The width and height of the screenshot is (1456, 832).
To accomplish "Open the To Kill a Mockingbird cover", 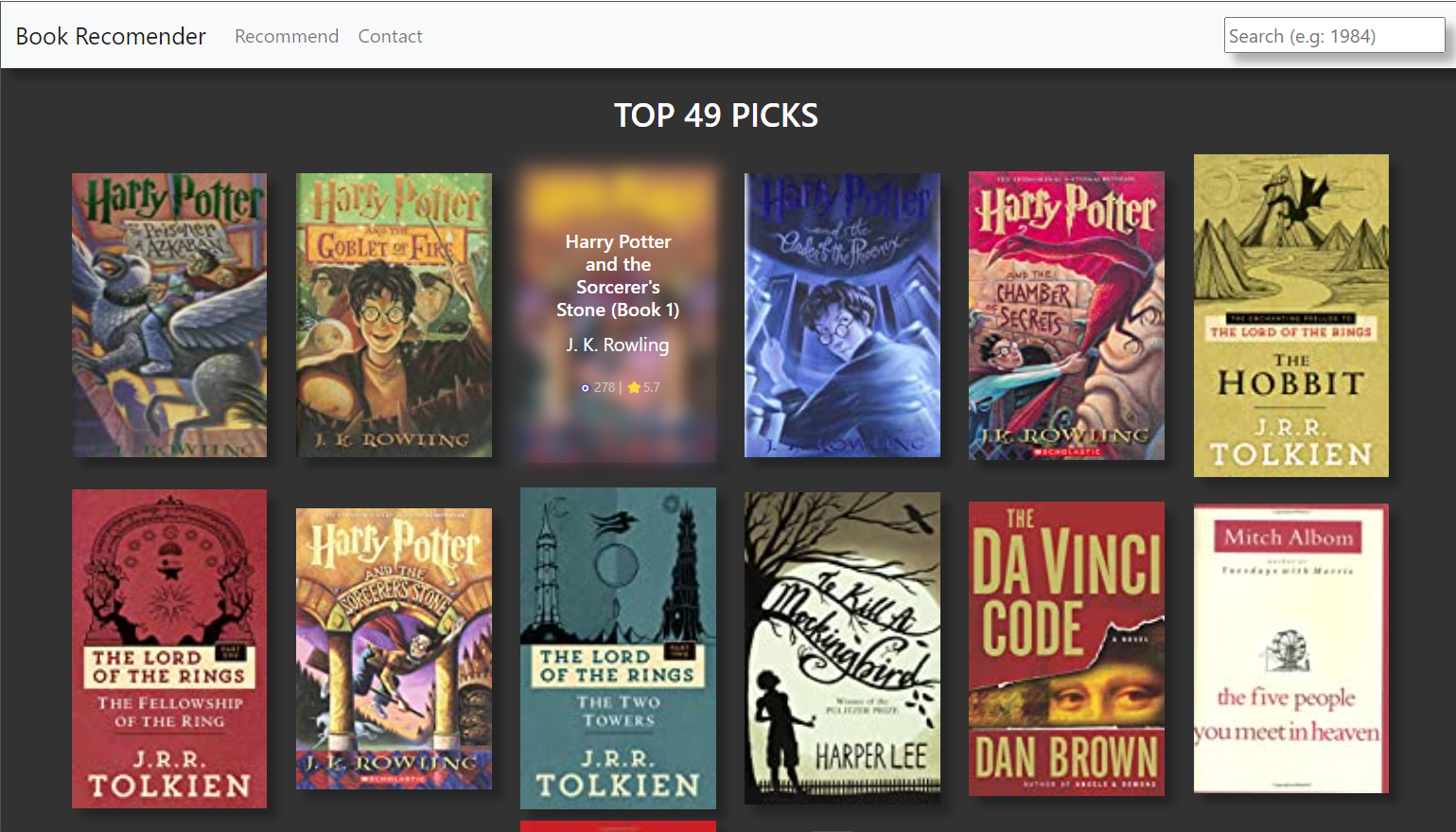I will pyautogui.click(x=842, y=649).
